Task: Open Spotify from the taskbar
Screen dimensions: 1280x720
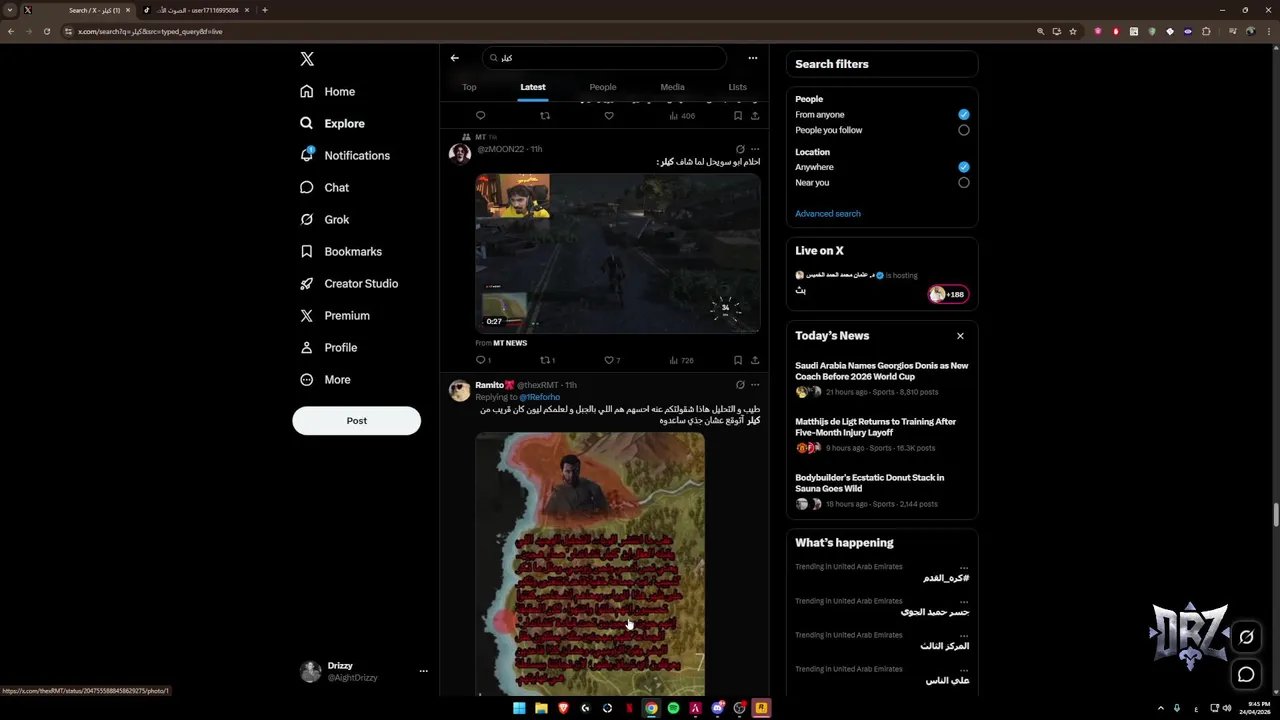Action: (673, 708)
